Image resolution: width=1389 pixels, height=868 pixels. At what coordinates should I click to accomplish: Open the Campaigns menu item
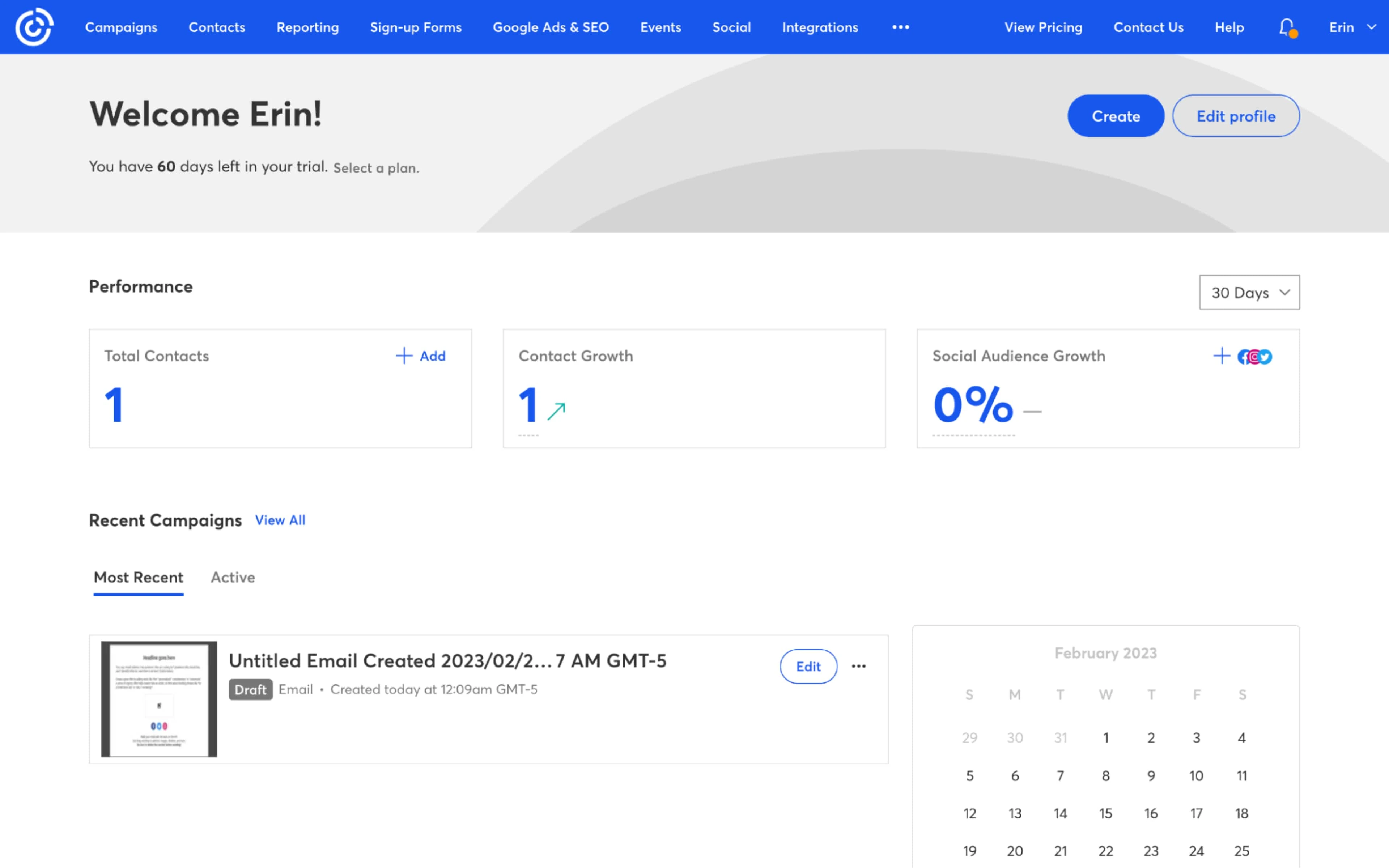121,27
